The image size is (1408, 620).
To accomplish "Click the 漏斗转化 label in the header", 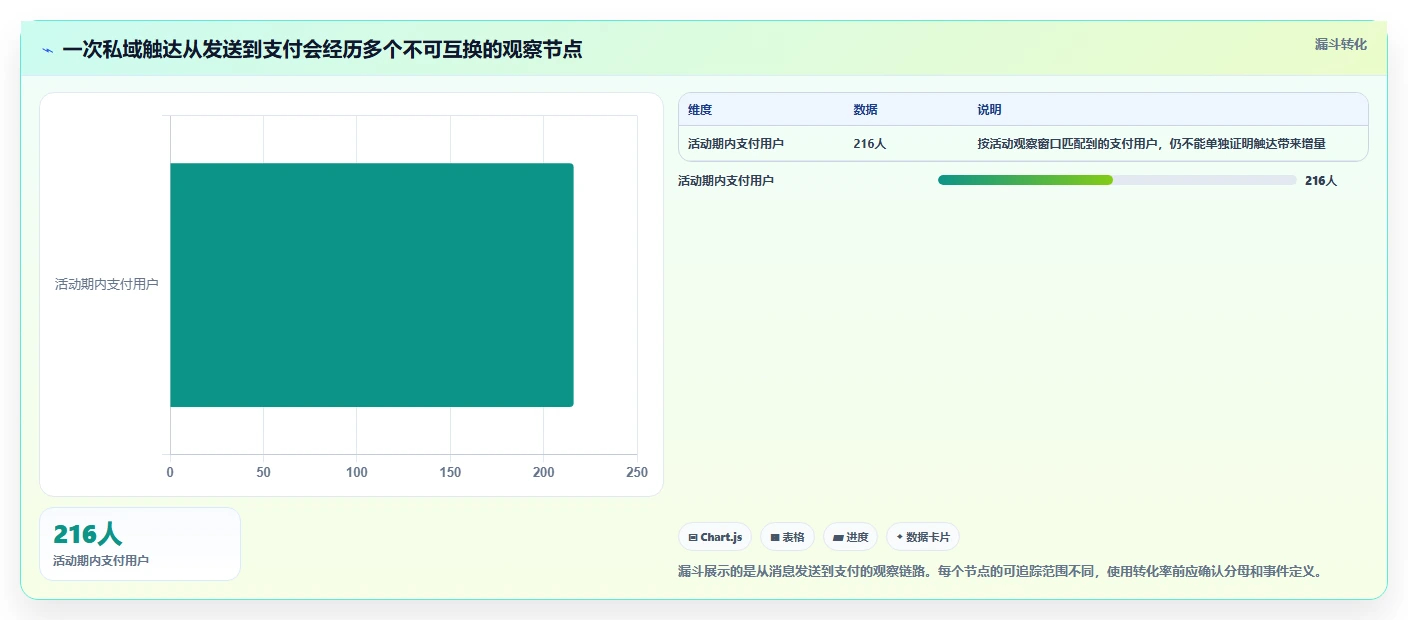I will tap(1340, 44).
